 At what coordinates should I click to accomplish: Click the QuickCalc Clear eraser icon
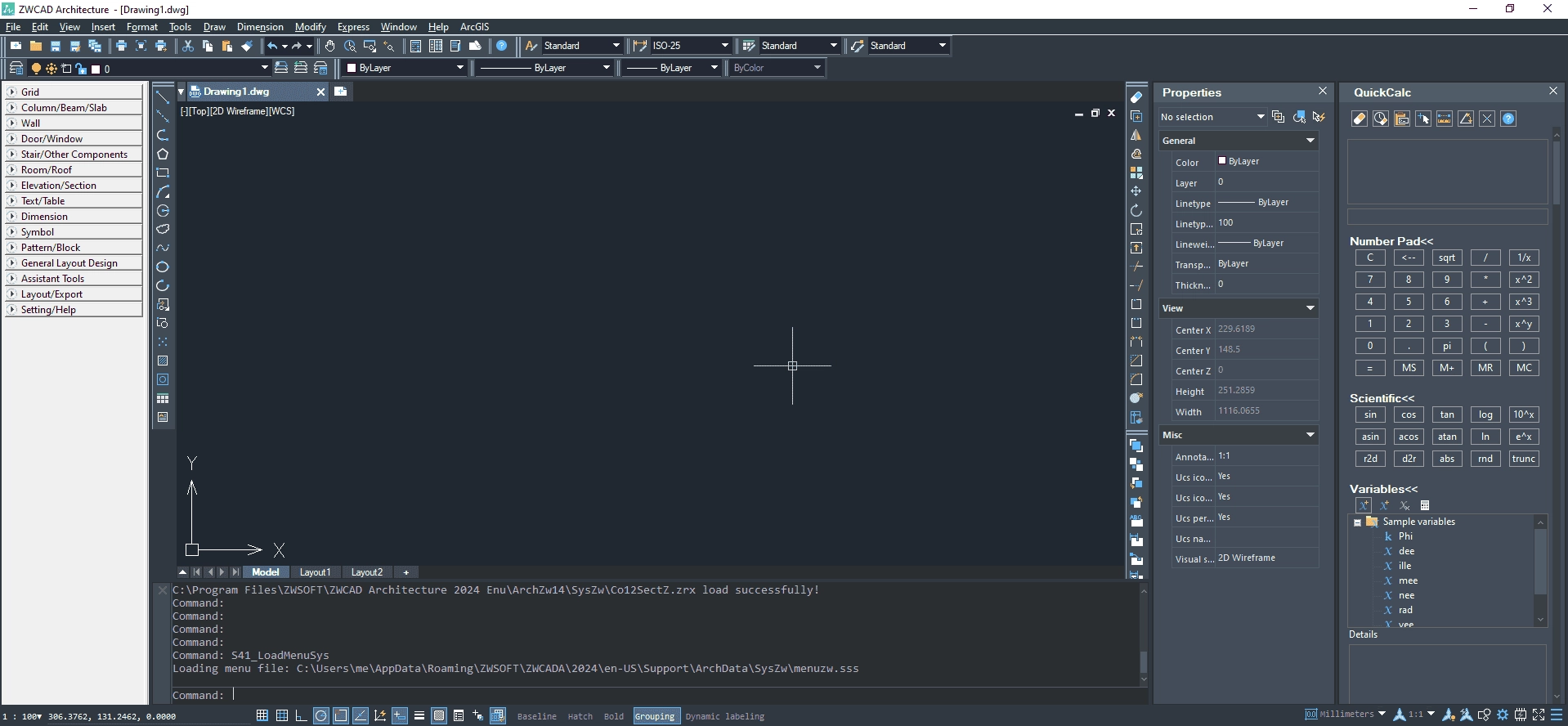pyautogui.click(x=1360, y=119)
